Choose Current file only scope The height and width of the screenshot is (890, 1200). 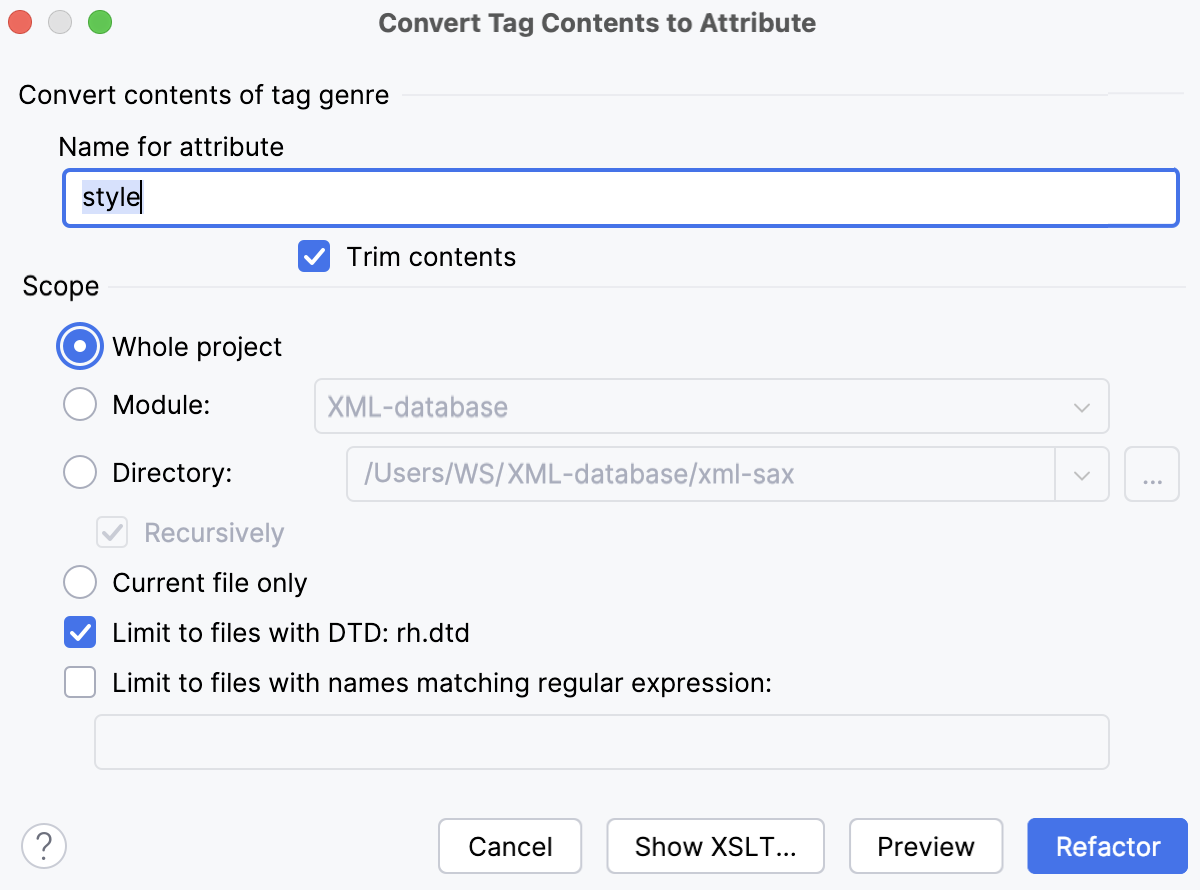(x=79, y=582)
